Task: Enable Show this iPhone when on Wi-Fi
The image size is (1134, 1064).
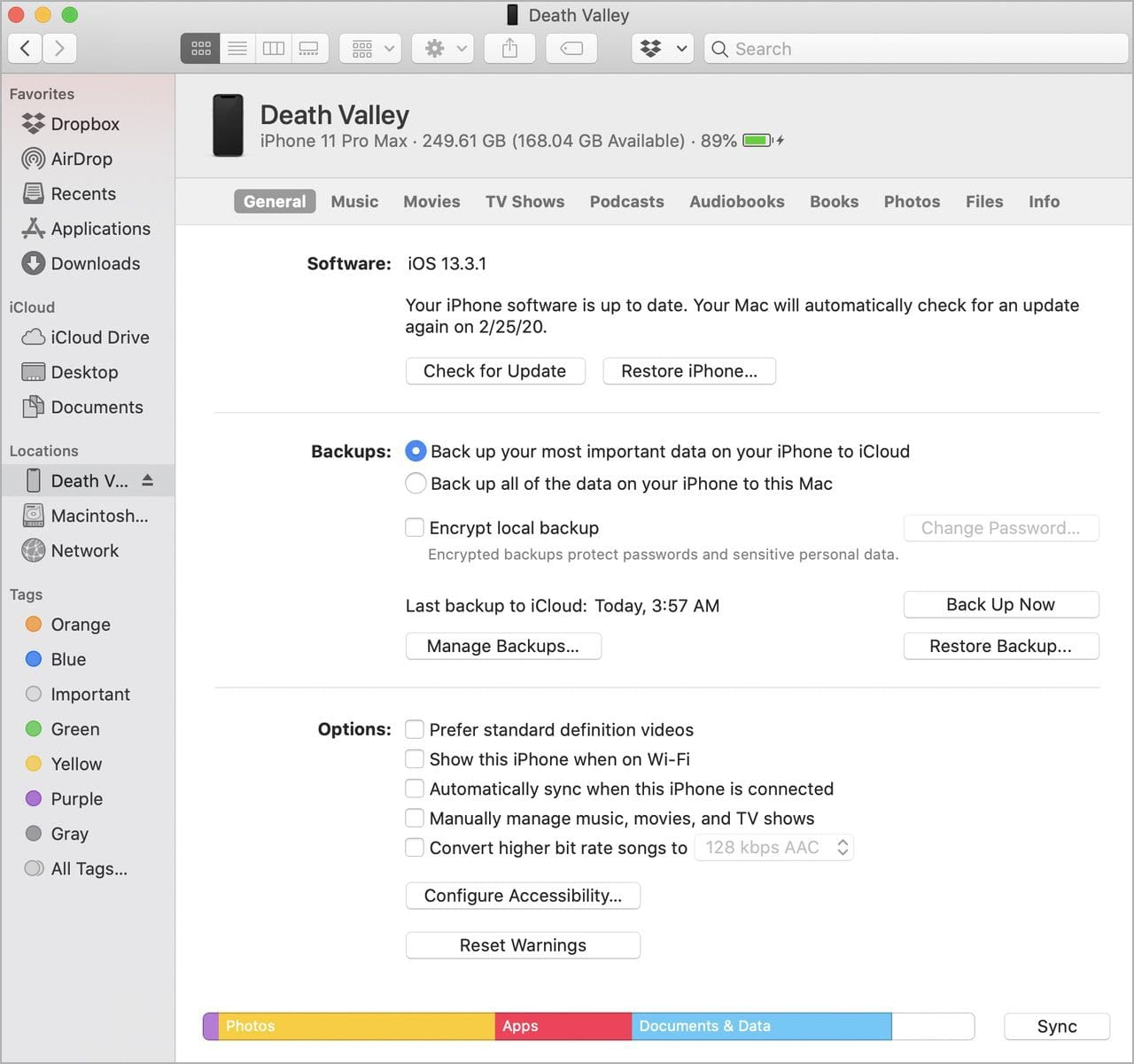Action: pyautogui.click(x=414, y=759)
